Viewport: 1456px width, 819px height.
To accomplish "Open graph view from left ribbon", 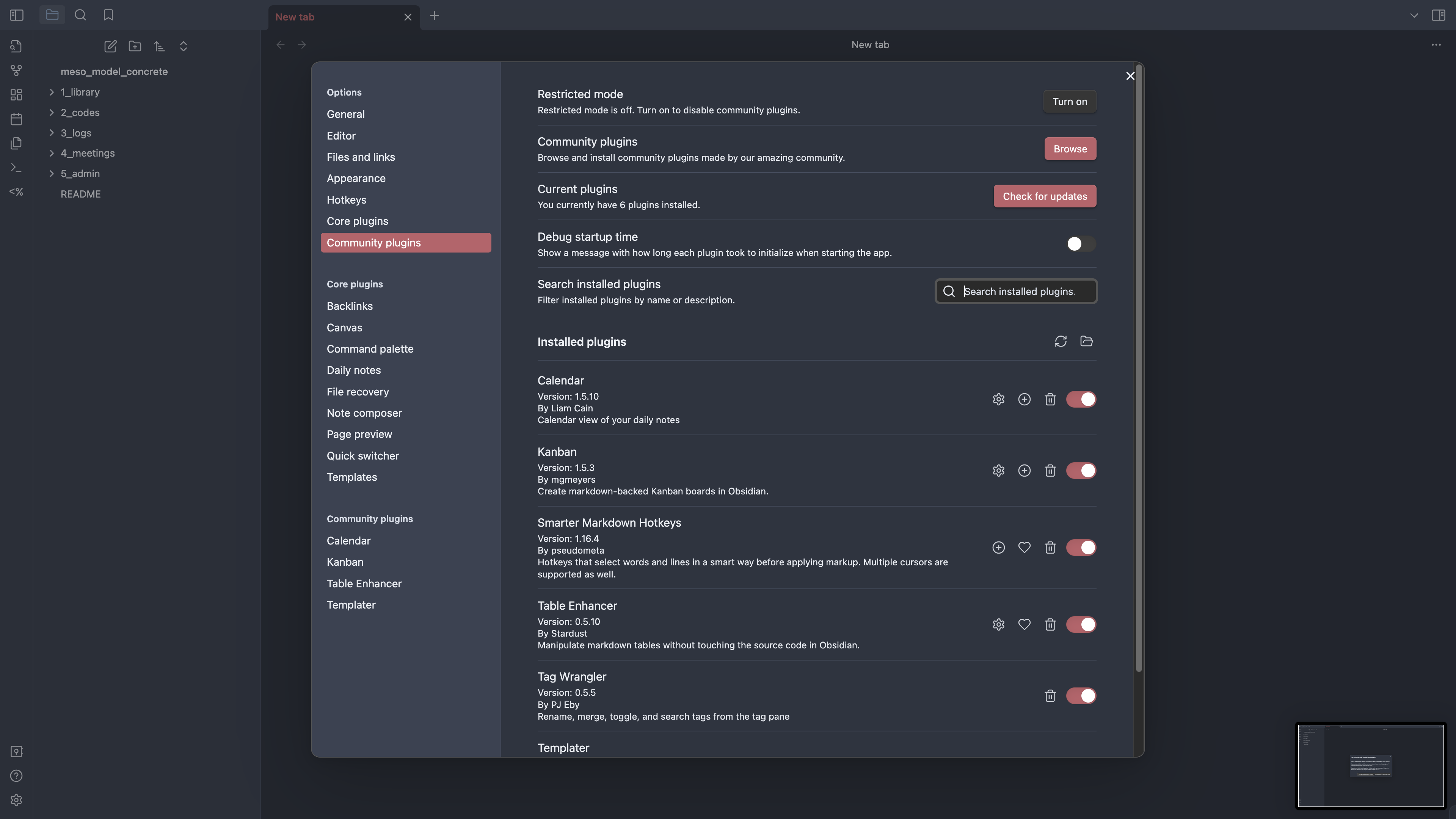I will [x=16, y=71].
